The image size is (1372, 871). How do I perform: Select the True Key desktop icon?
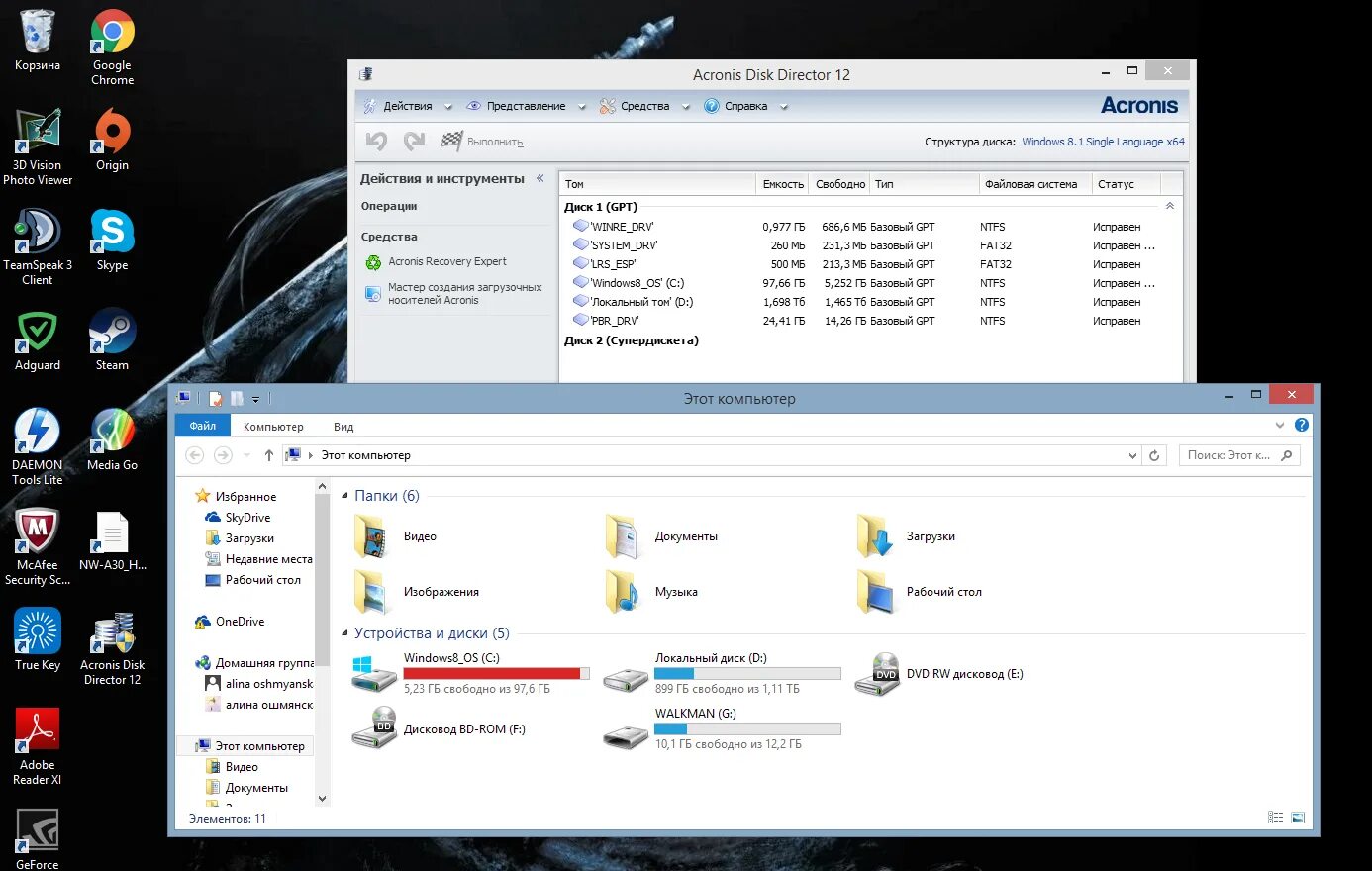38,639
